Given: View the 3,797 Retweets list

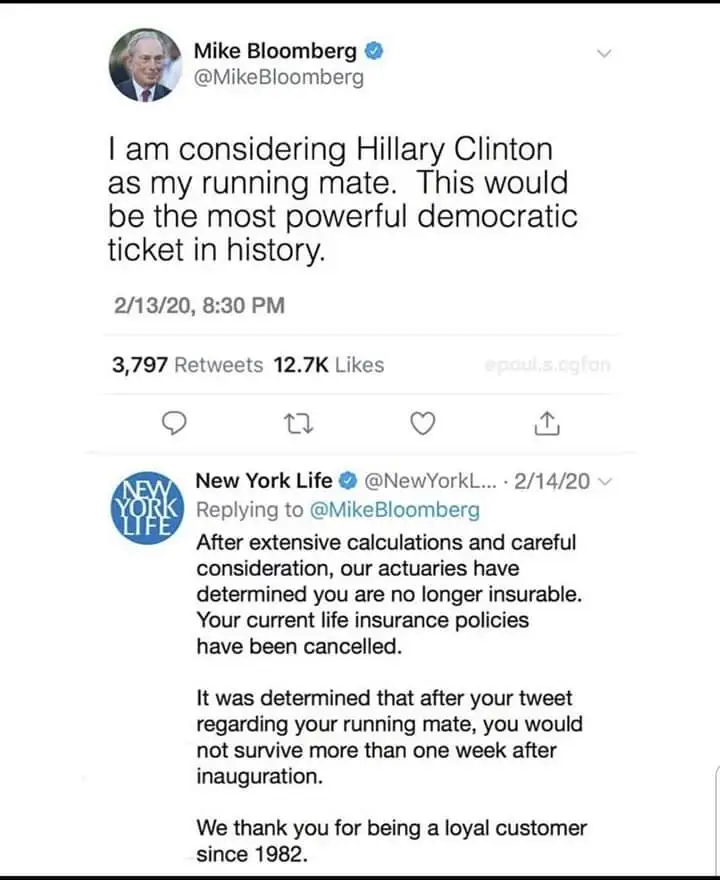Looking at the screenshot, I should point(187,365).
